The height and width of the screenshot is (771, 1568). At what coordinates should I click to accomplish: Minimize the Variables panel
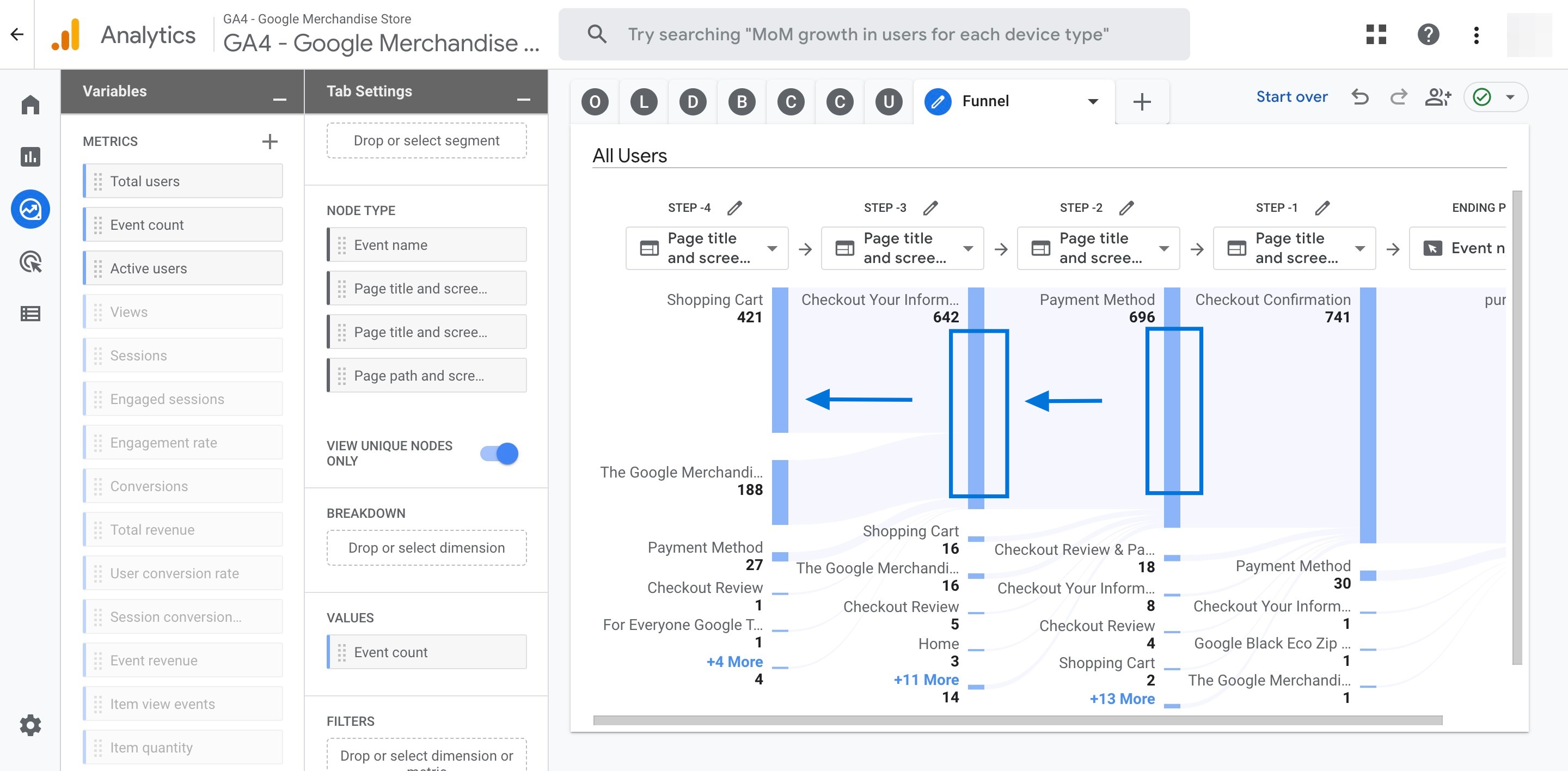(x=279, y=99)
